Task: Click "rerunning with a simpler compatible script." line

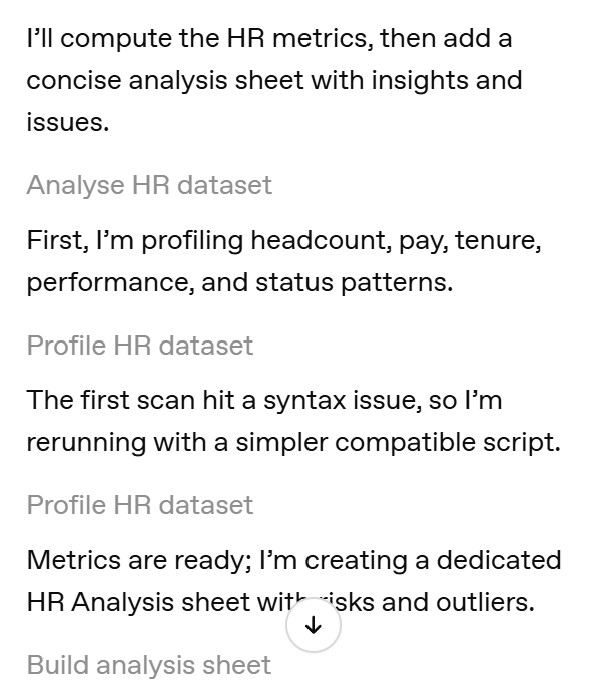Action: pos(294,443)
